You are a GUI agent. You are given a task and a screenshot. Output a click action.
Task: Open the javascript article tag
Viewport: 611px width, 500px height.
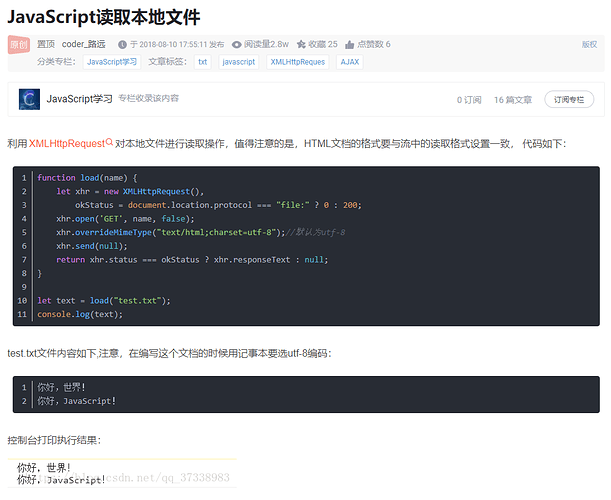tap(238, 62)
